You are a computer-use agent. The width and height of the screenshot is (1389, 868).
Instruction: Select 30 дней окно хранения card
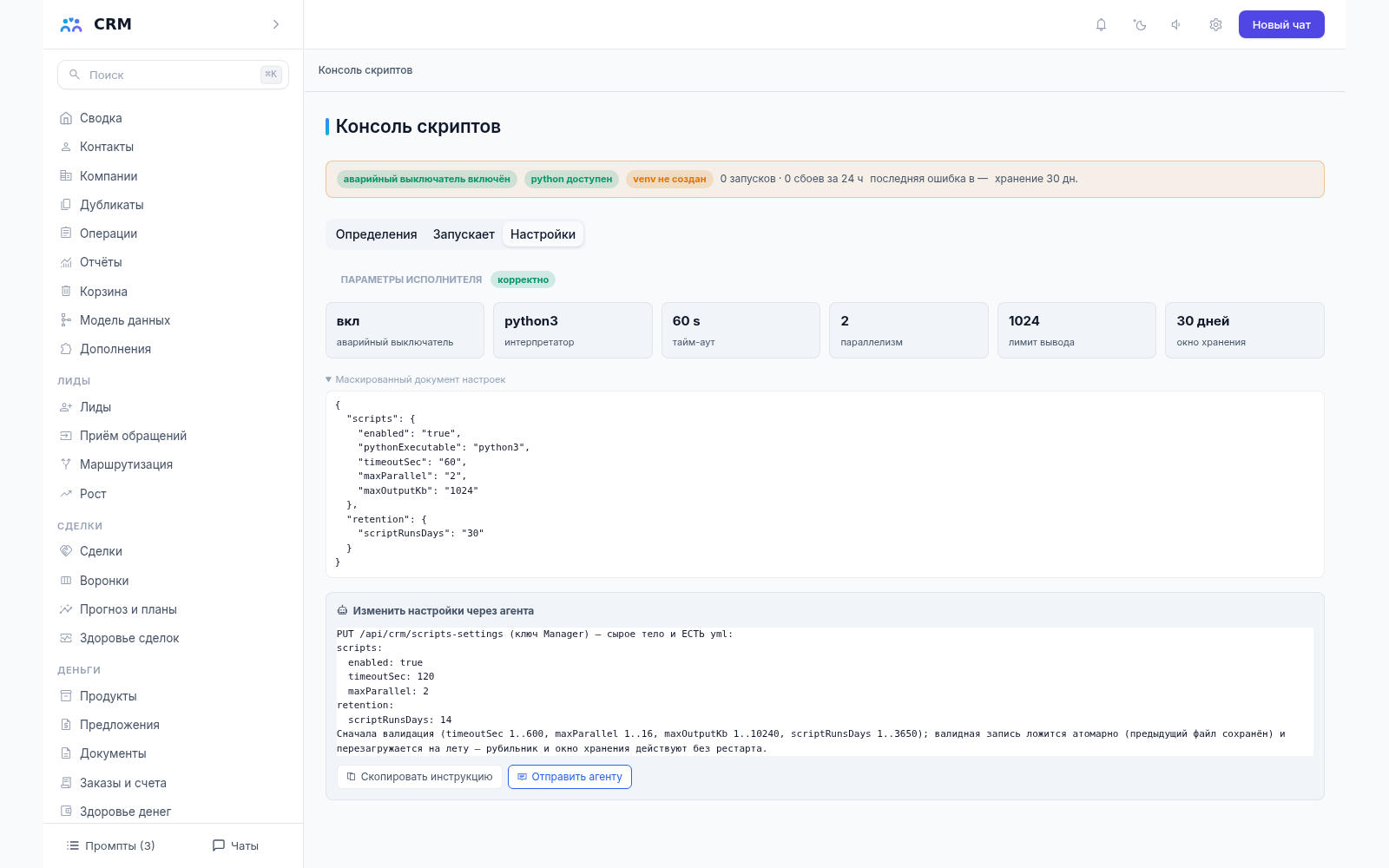[x=1245, y=330]
